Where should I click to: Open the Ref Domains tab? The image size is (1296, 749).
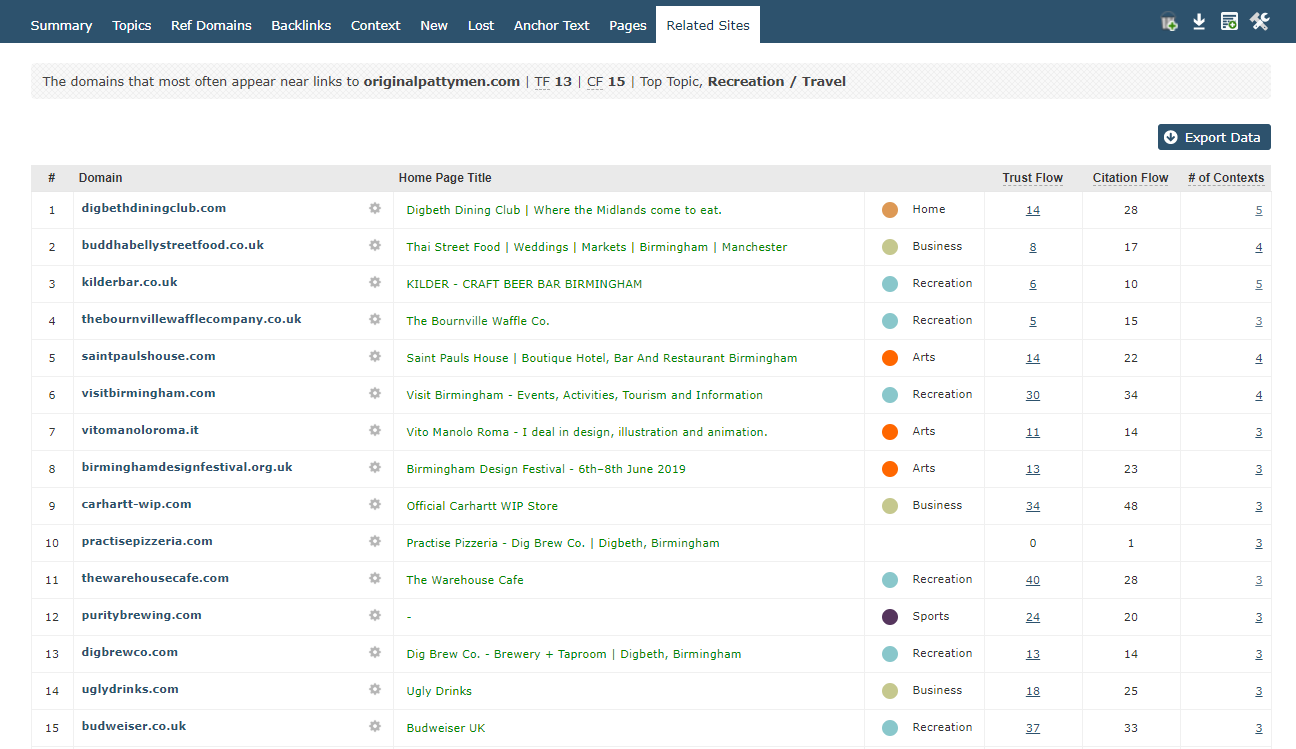210,25
